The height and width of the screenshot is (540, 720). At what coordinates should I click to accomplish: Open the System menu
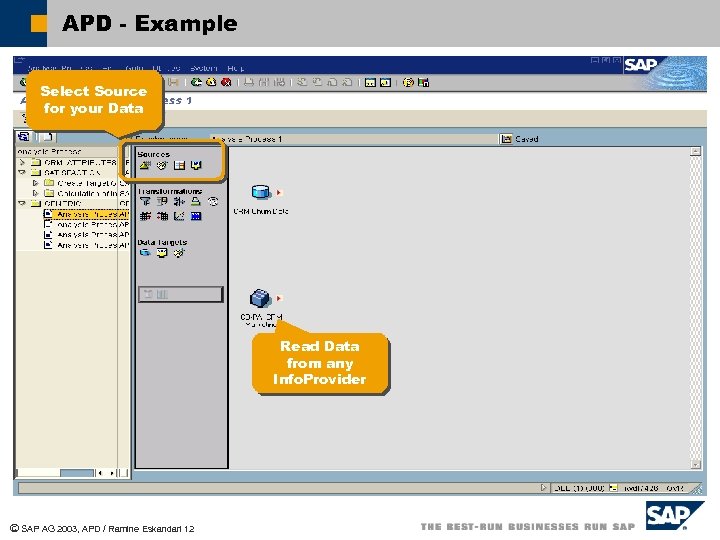pyautogui.click(x=204, y=68)
